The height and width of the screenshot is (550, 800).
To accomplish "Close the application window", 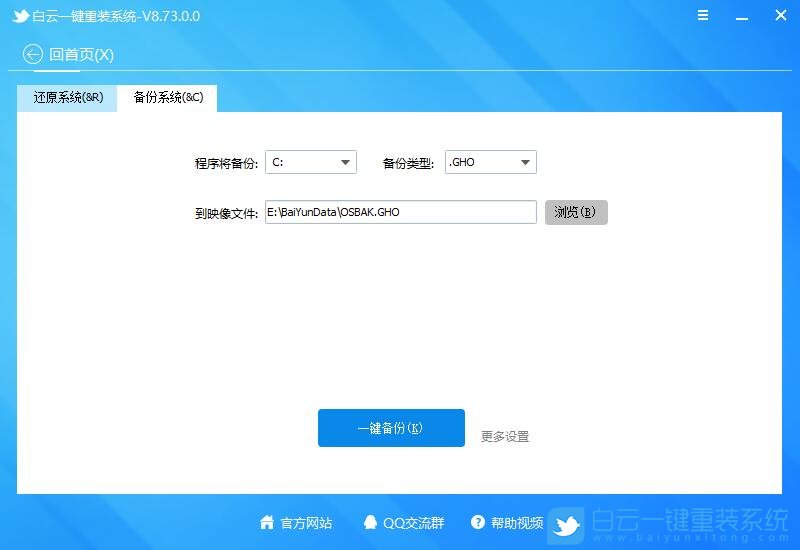I will tap(781, 15).
